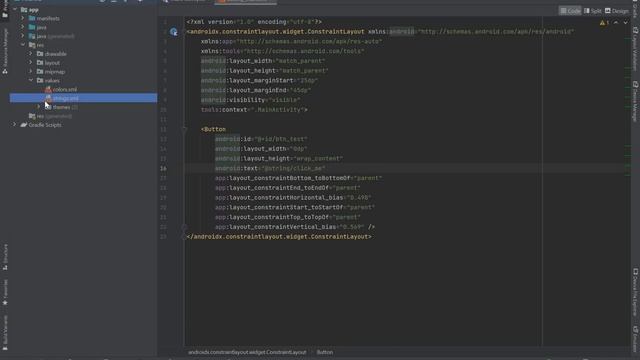The width and height of the screenshot is (640, 360).
Task: Select colors.xml in the project tree
Action: (61, 89)
